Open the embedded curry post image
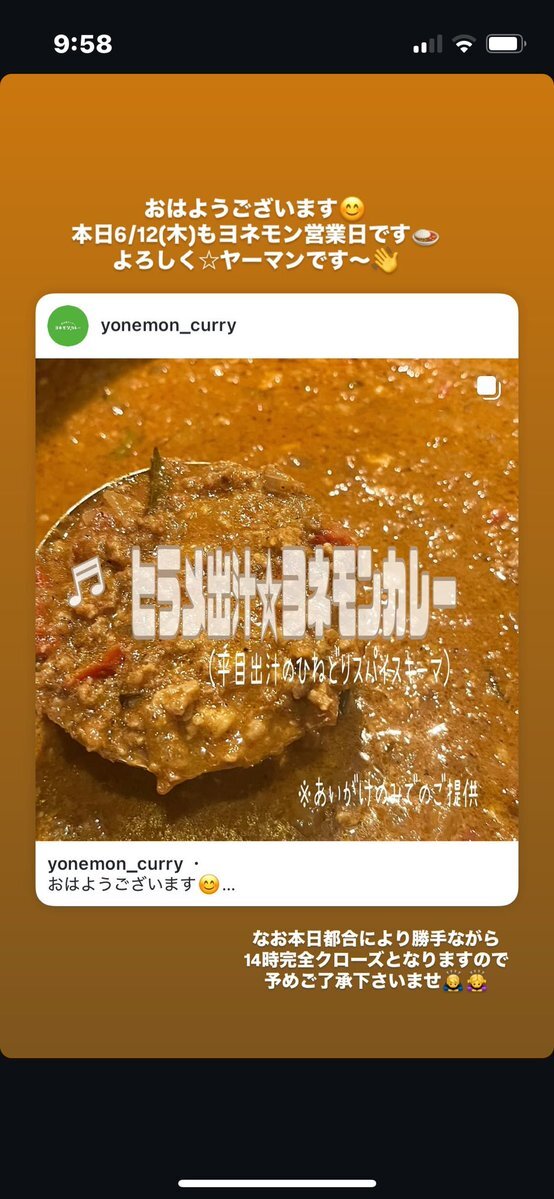The width and height of the screenshot is (554, 1199). (277, 600)
